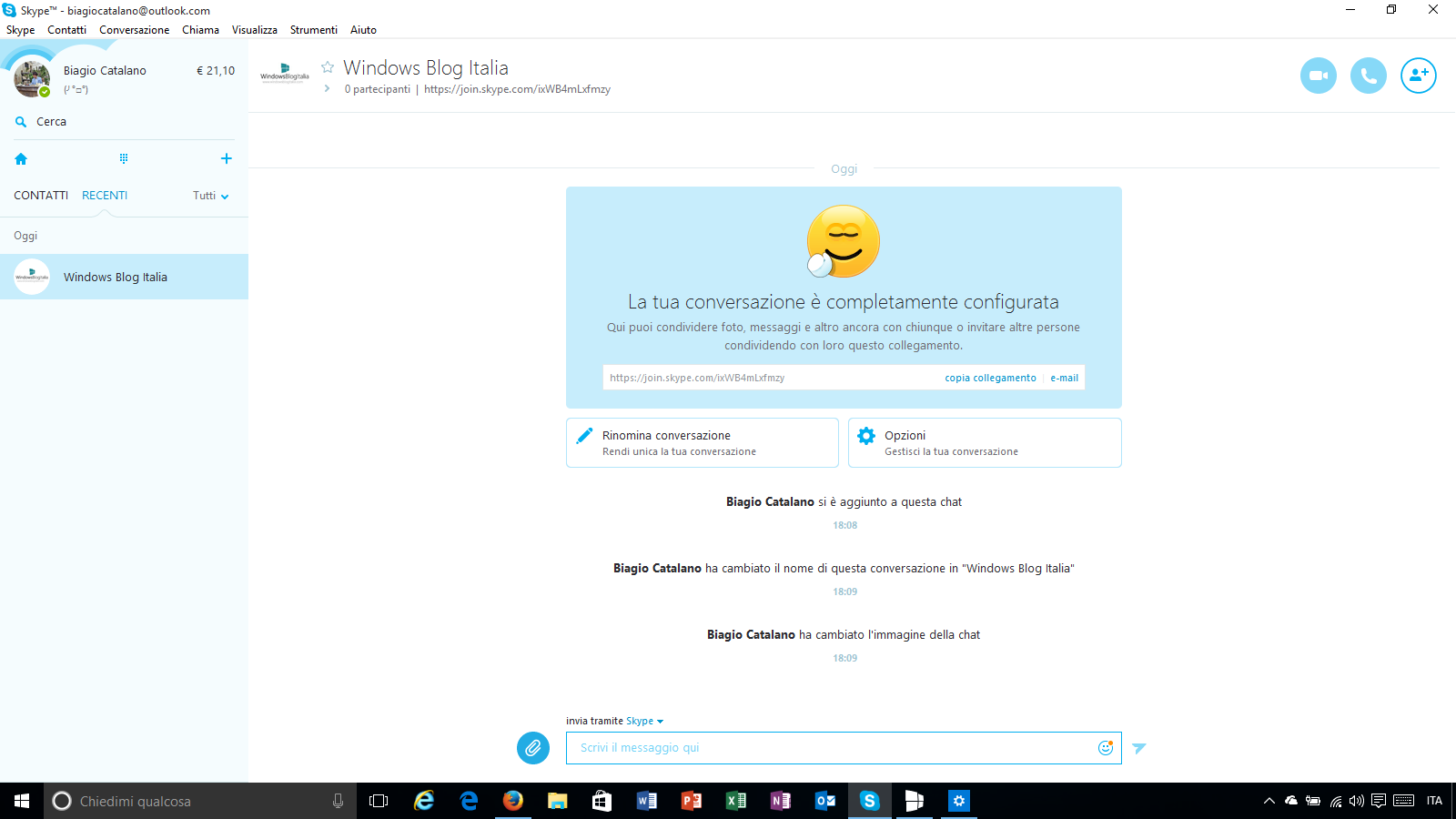Click Rinomina conversazione button
Image resolution: width=1456 pixels, height=819 pixels.
[x=702, y=443]
